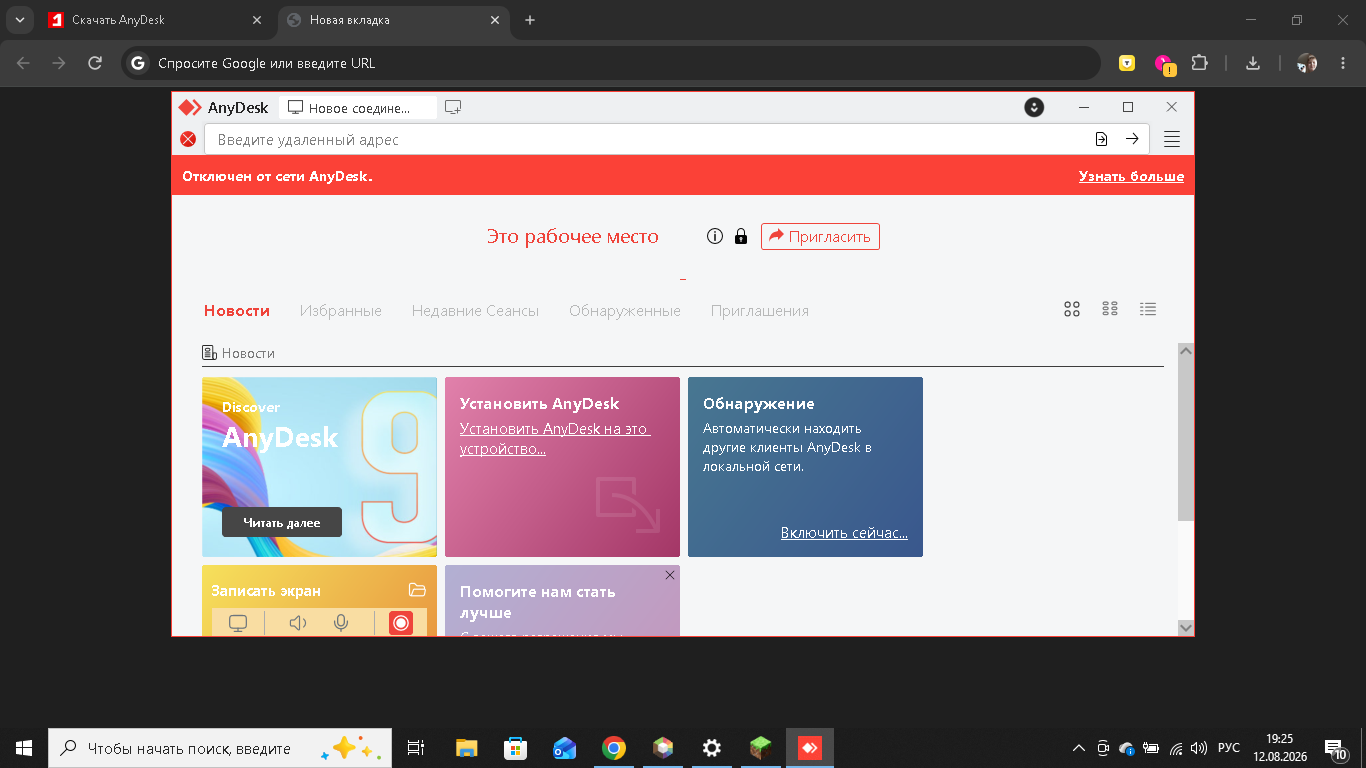Open AnyDesk from the taskbar

tap(810, 748)
